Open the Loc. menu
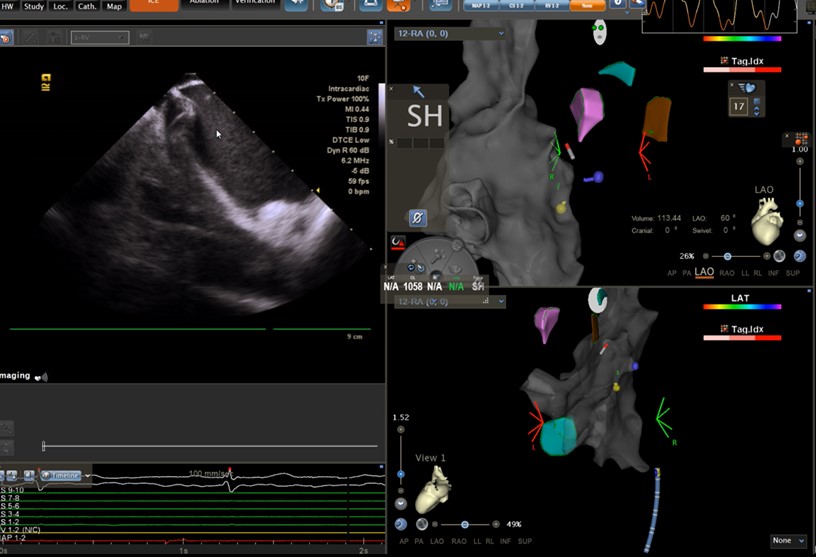 60,6
